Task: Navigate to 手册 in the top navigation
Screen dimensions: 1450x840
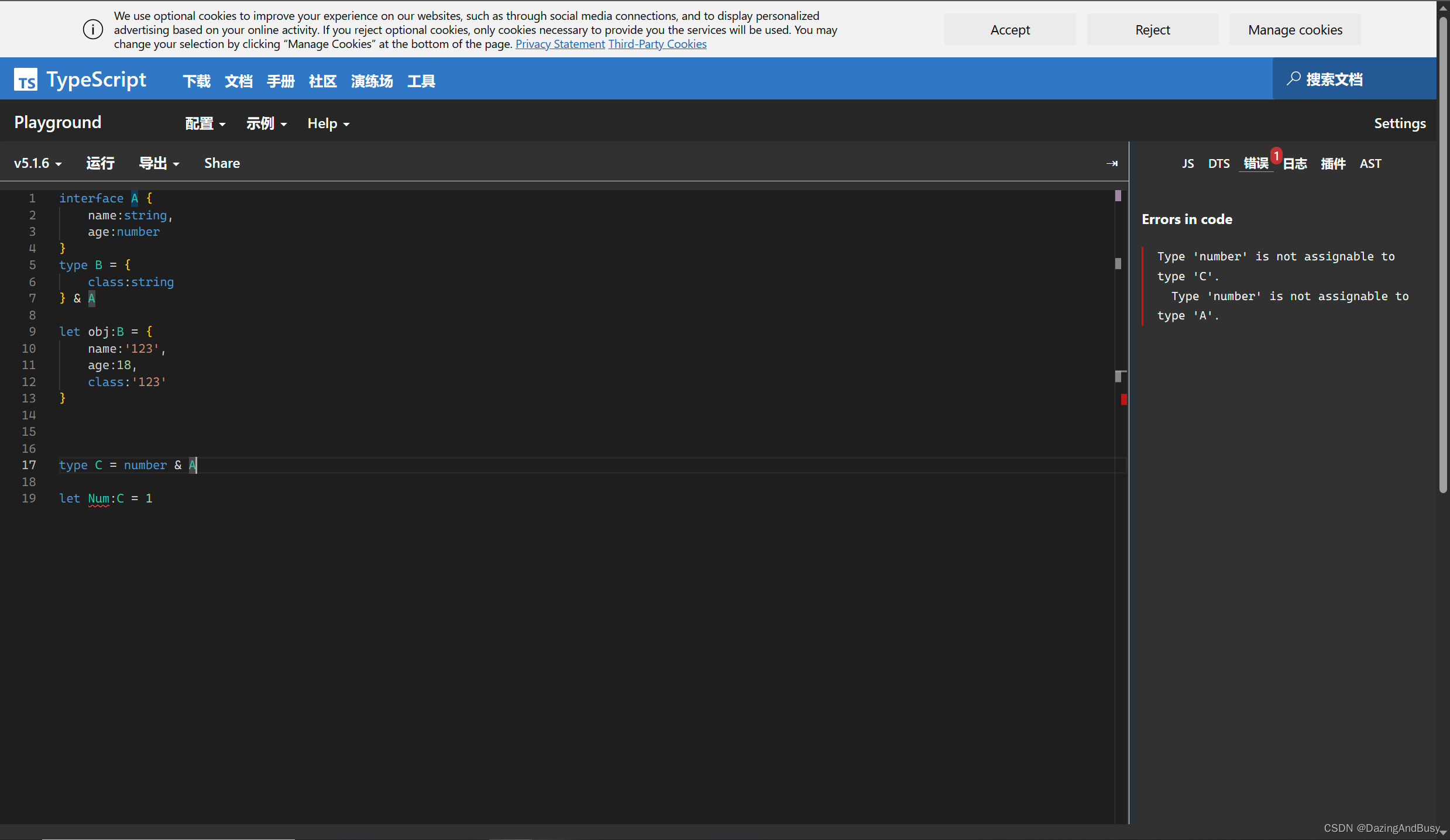Action: pos(280,81)
